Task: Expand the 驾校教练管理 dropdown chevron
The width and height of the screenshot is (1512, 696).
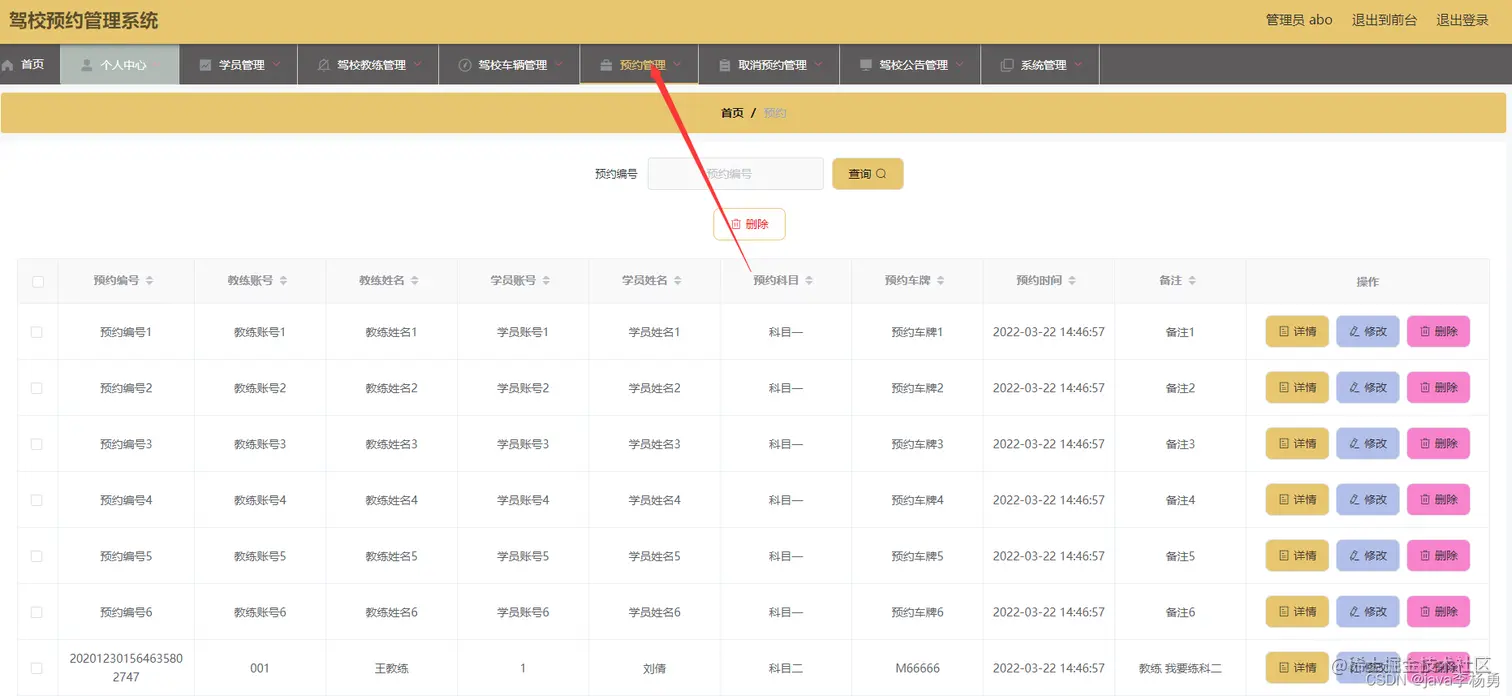Action: pos(417,65)
